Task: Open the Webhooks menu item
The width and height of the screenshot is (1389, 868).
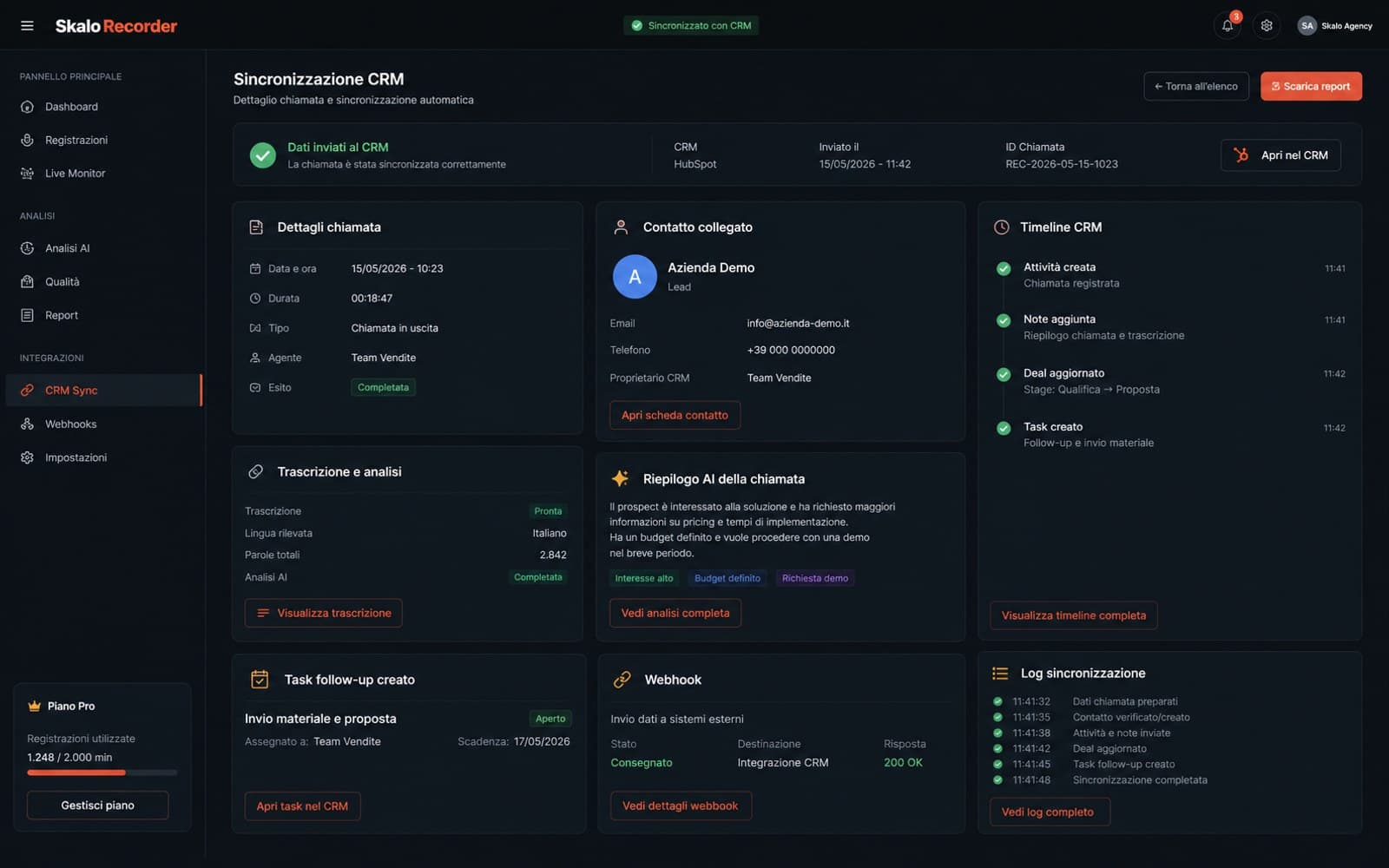Action: tap(103, 424)
